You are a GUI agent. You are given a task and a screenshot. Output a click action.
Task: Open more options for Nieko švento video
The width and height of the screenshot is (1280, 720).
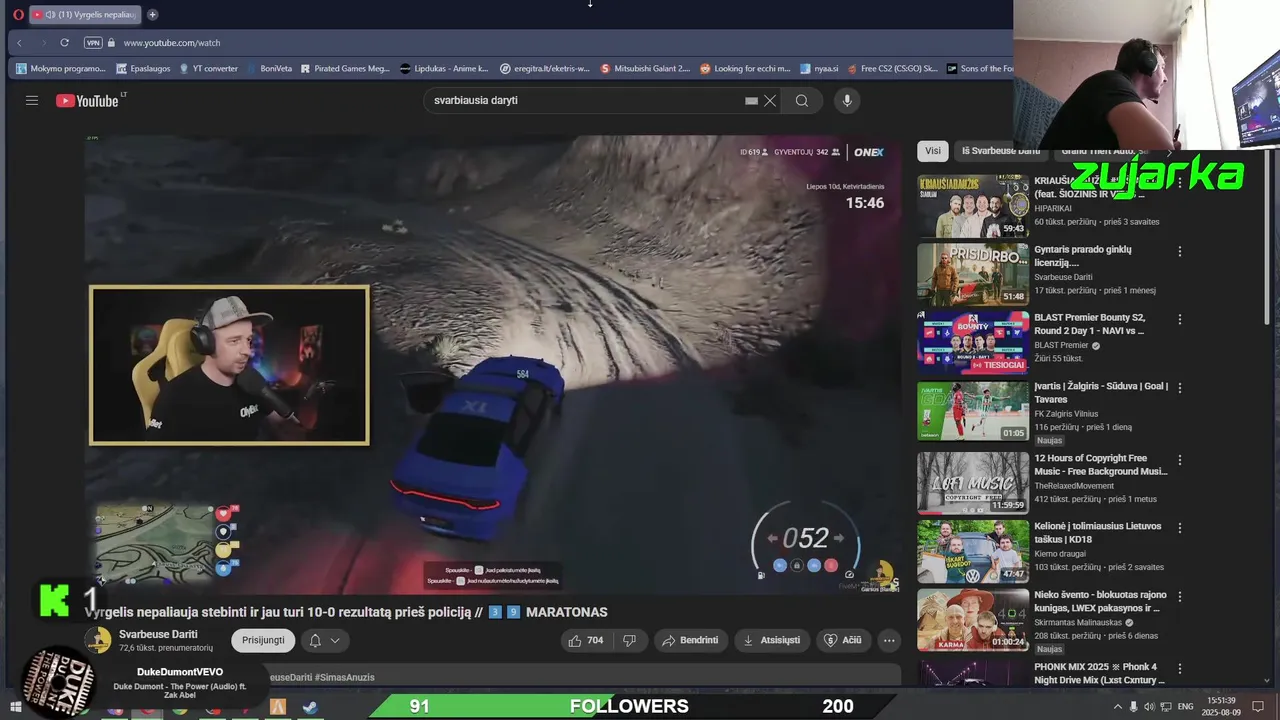(1180, 597)
